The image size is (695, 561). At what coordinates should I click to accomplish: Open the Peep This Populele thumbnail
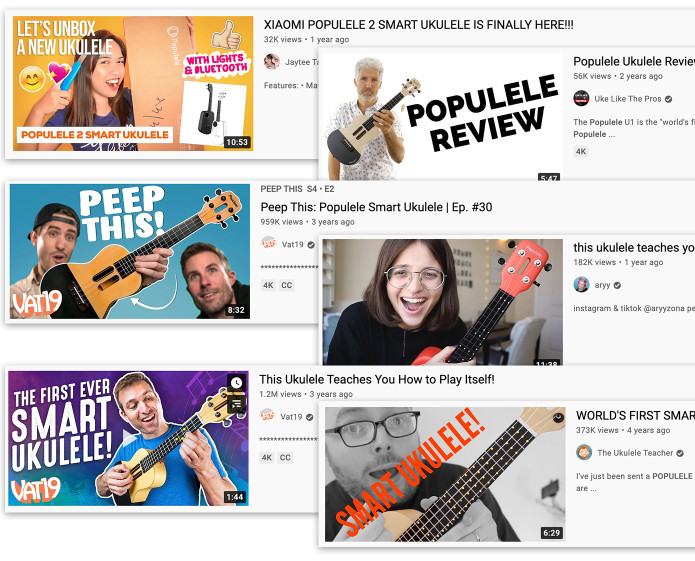pos(130,251)
